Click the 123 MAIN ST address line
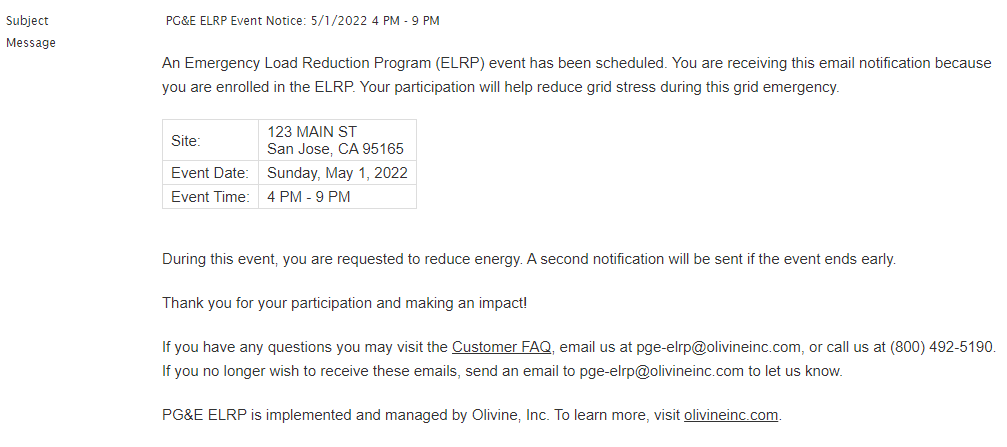Viewport: 1007px width, 447px height. (x=312, y=132)
